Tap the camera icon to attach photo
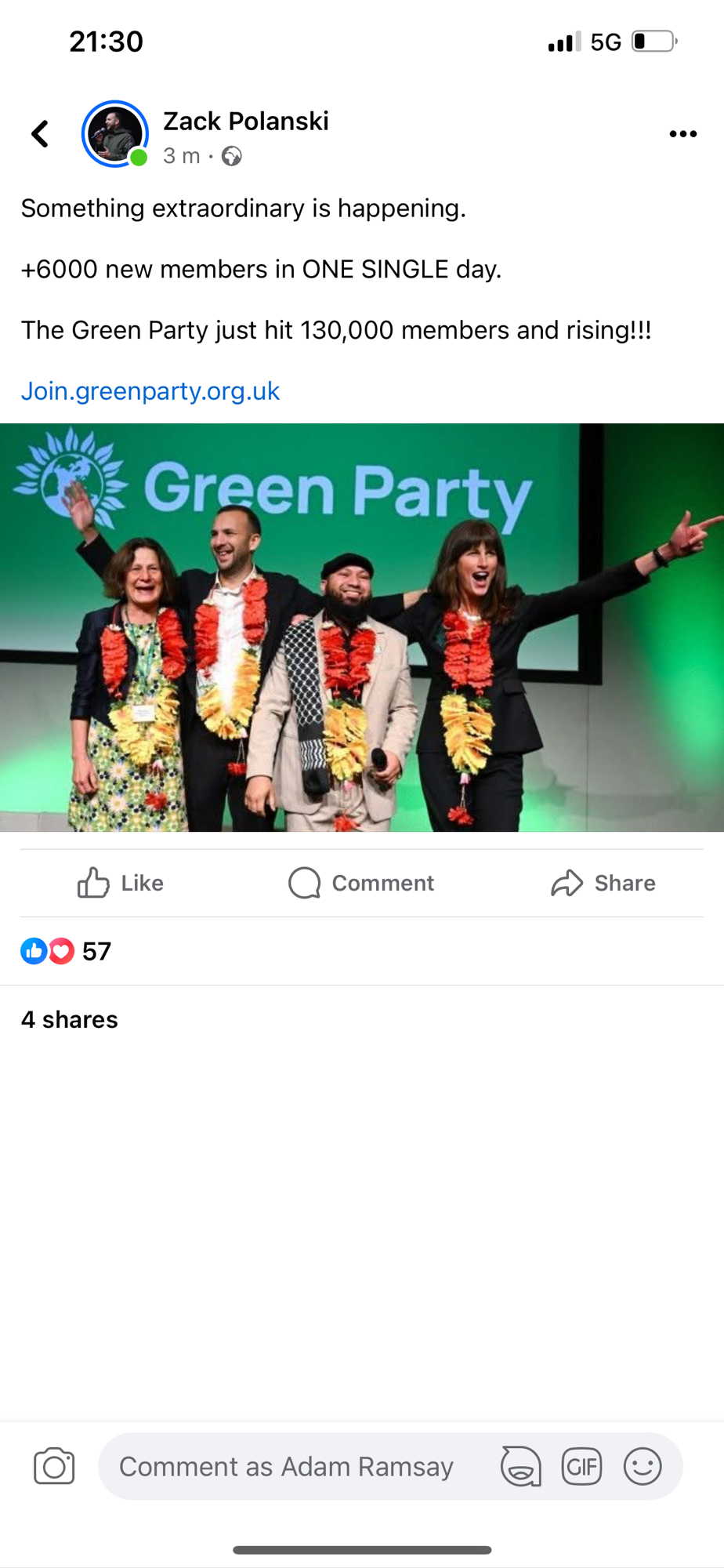 click(x=54, y=1466)
